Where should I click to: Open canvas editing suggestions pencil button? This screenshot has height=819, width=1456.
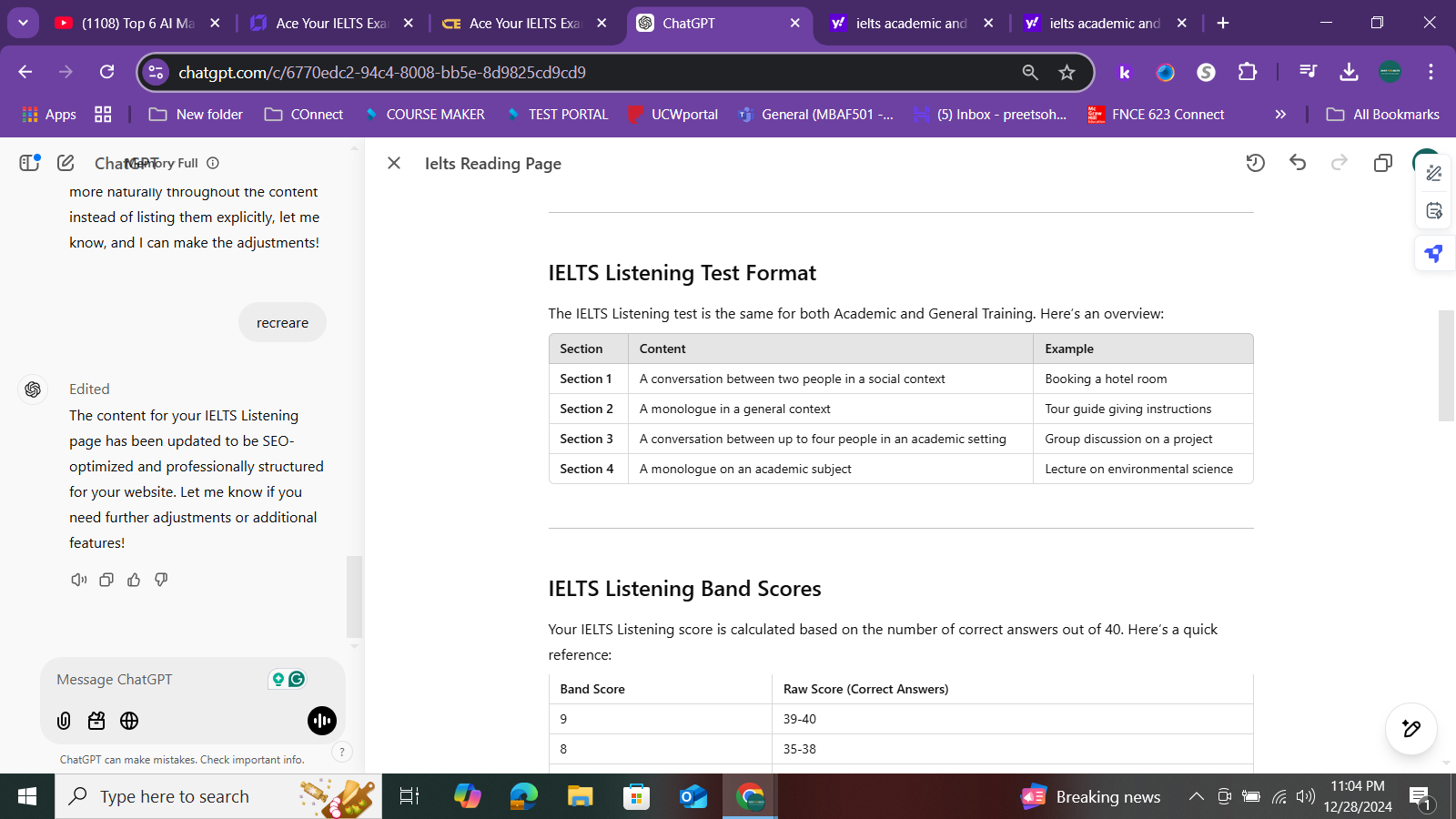[1411, 728]
